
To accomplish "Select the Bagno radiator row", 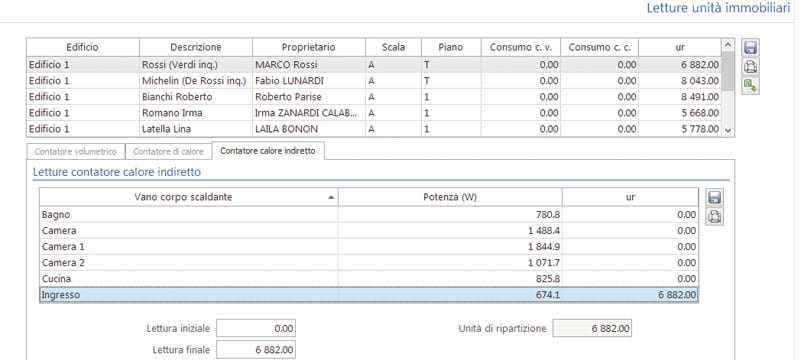I will 369,215.
